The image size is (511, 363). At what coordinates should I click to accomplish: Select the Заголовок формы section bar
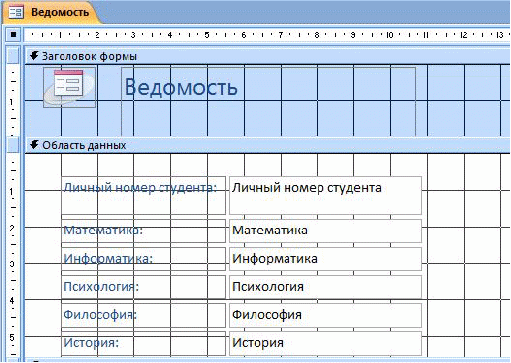coord(268,56)
